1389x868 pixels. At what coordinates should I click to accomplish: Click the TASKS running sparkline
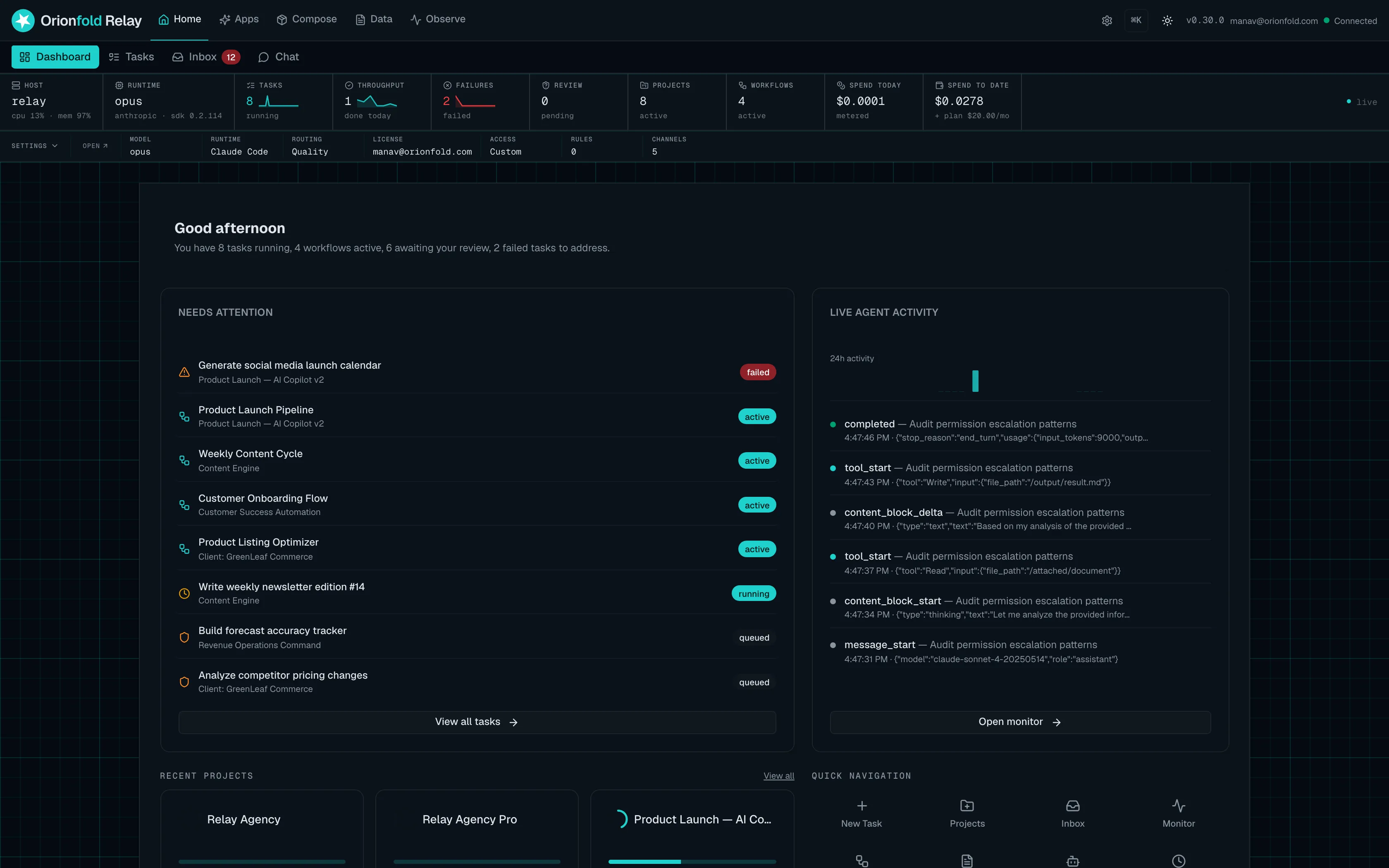tap(278, 102)
